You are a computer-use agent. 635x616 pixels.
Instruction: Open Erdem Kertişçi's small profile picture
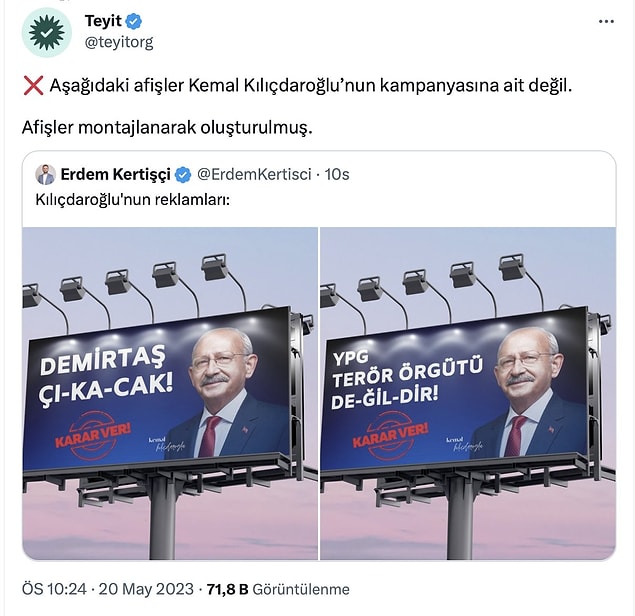click(x=45, y=175)
